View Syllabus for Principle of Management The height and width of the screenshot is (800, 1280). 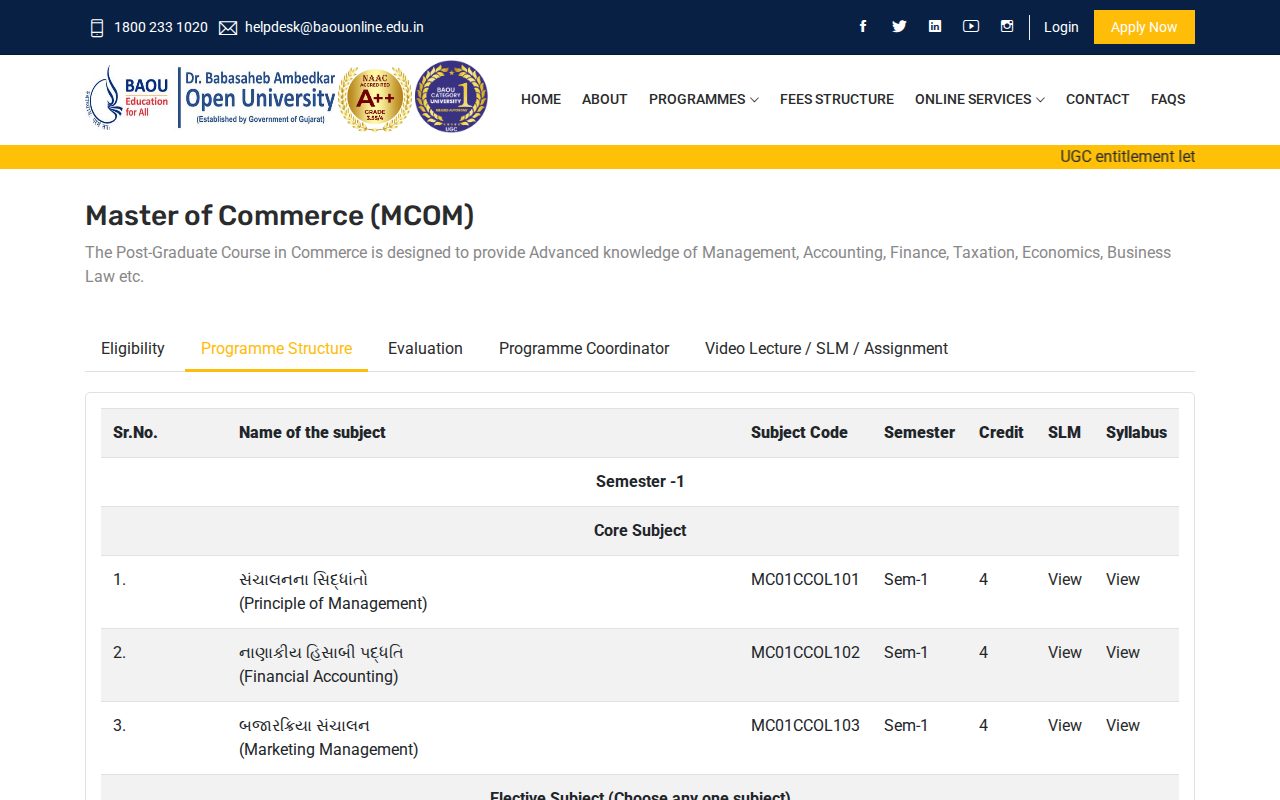1123,580
